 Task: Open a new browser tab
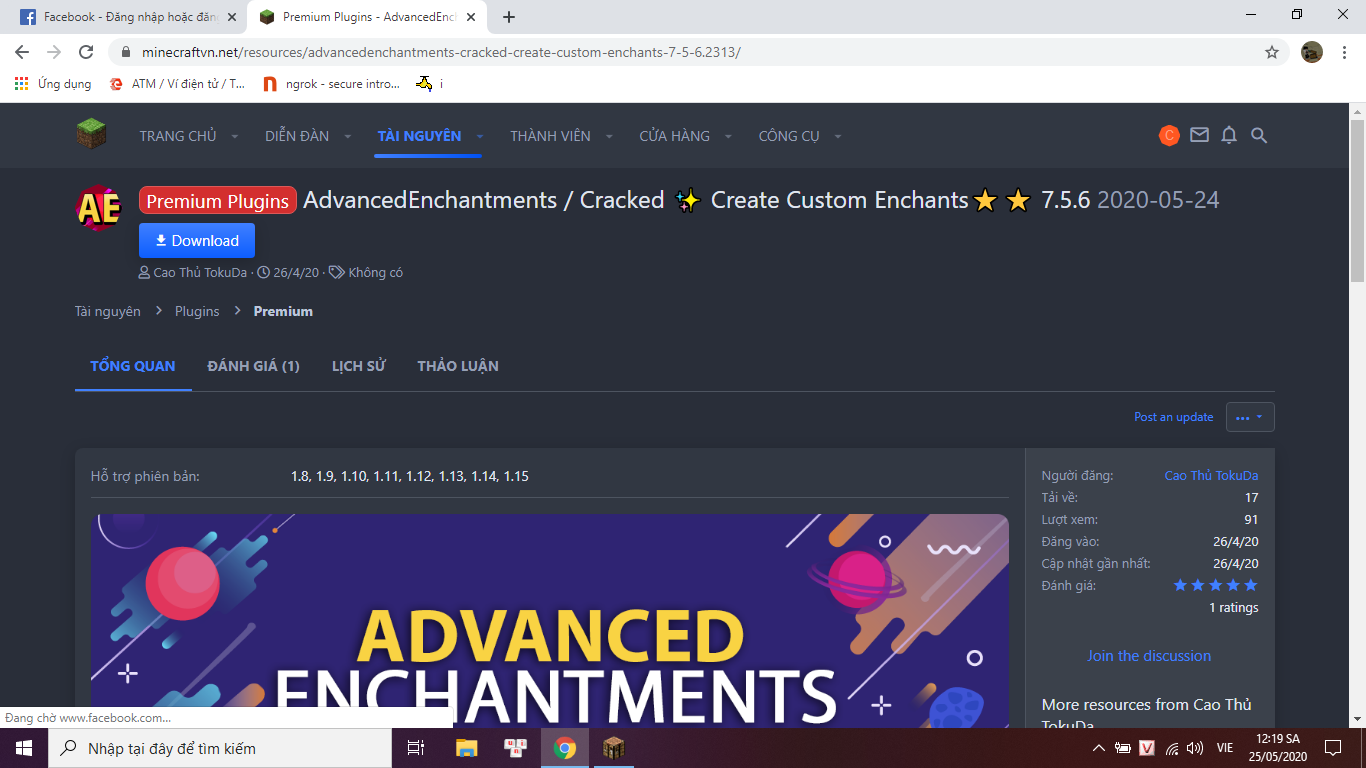tap(509, 17)
